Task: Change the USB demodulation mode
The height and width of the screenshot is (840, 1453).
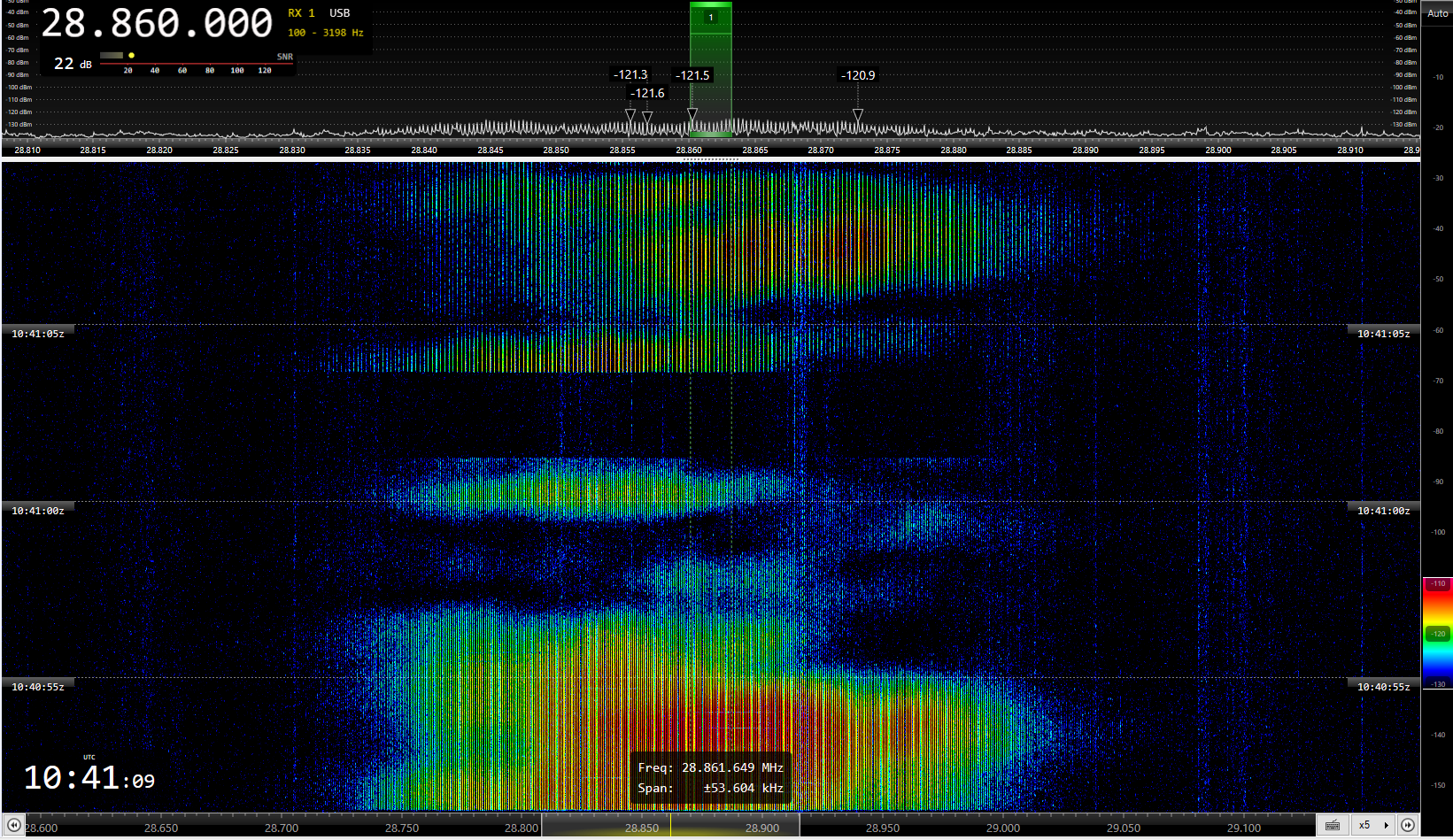Action: tap(339, 13)
